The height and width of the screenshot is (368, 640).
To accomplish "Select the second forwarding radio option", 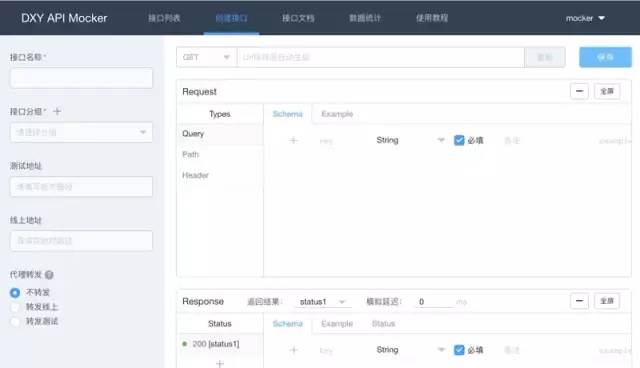I will [15, 307].
